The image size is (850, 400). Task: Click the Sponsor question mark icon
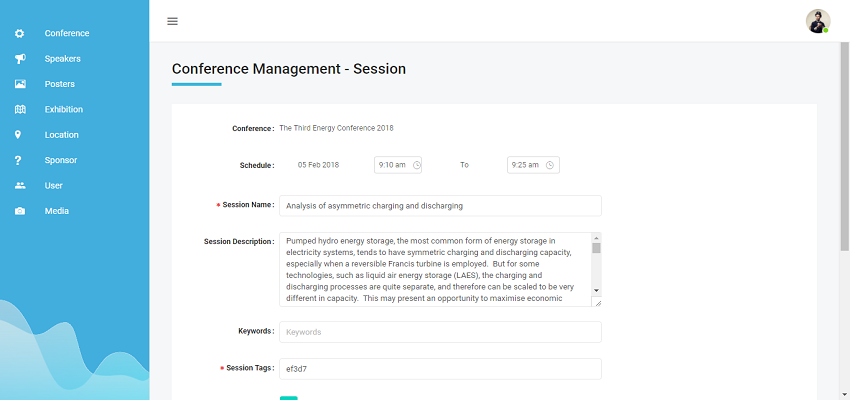tap(18, 160)
